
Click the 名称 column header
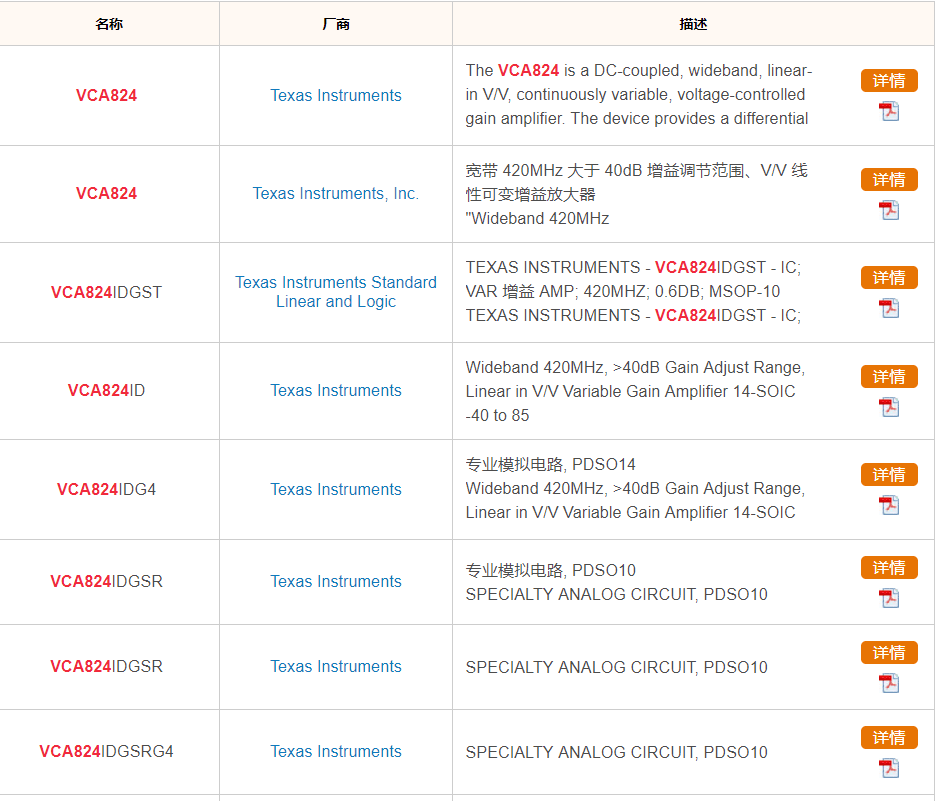pyautogui.click(x=109, y=24)
